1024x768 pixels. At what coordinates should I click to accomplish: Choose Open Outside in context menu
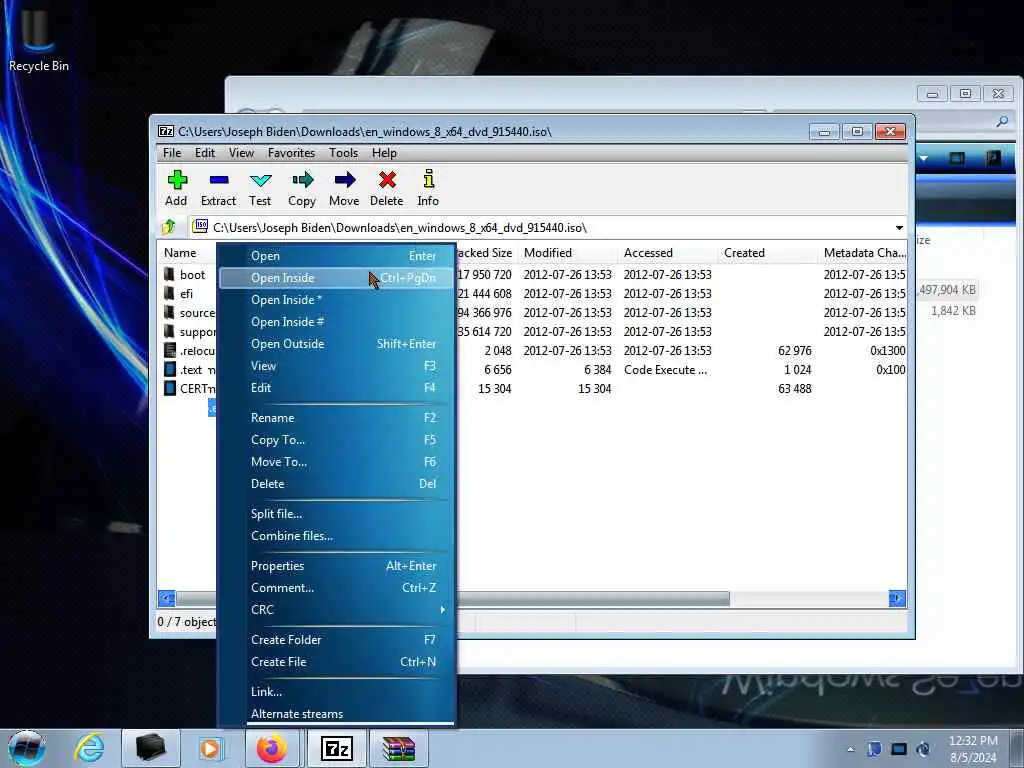tap(336, 344)
